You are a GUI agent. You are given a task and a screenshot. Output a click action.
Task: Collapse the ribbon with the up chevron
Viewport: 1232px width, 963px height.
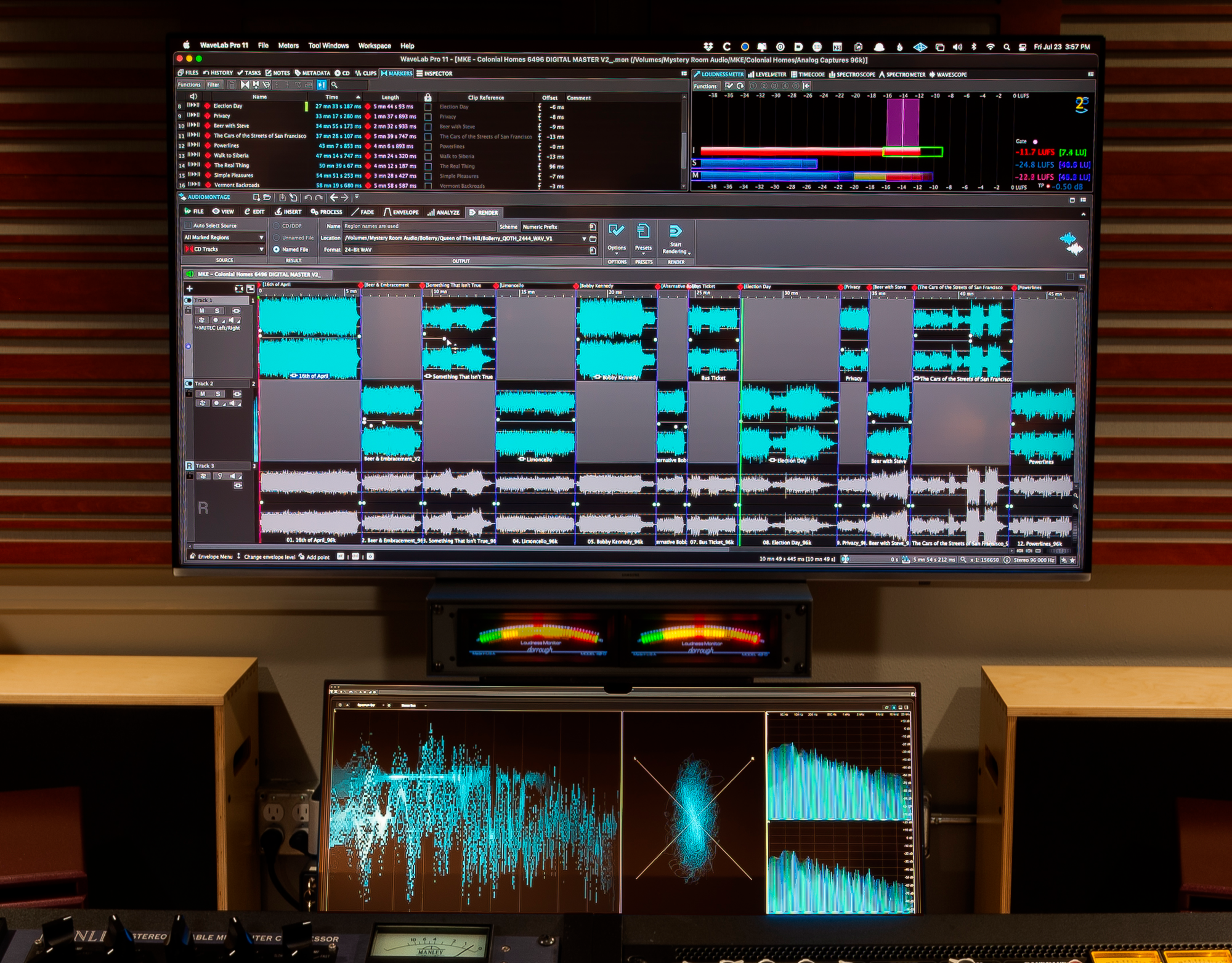click(1084, 214)
